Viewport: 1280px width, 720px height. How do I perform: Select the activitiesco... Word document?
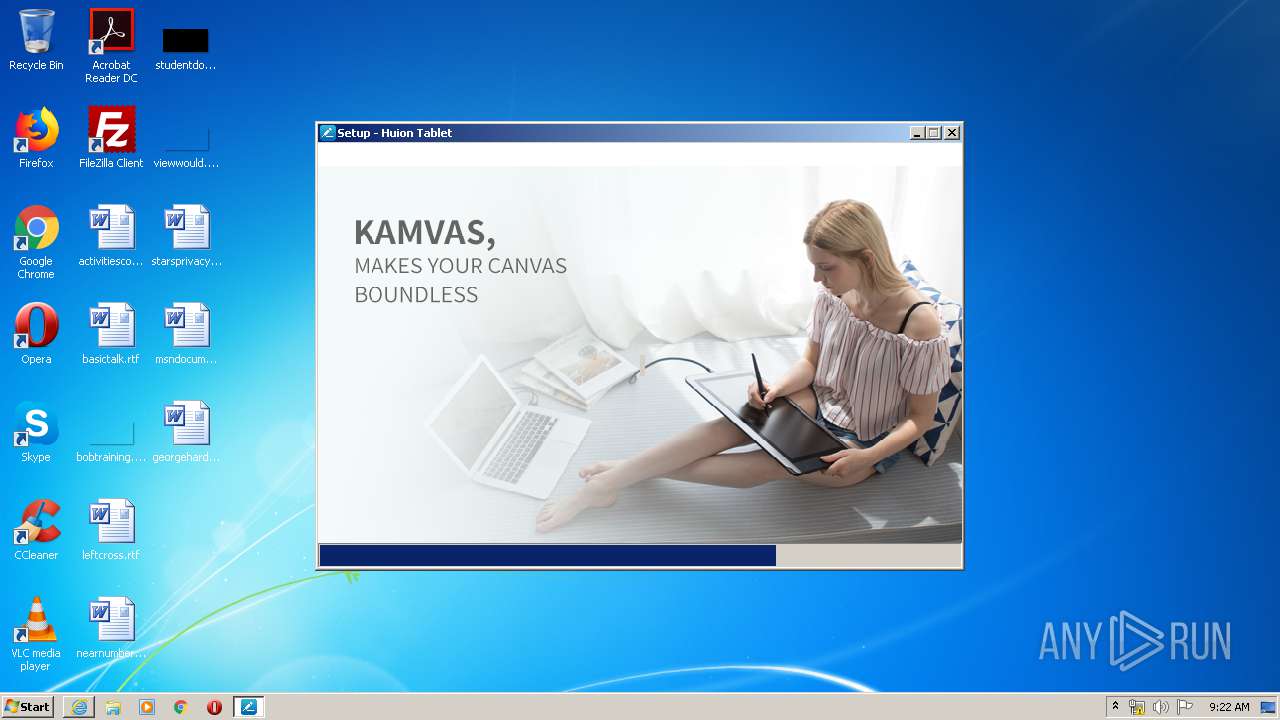[111, 236]
